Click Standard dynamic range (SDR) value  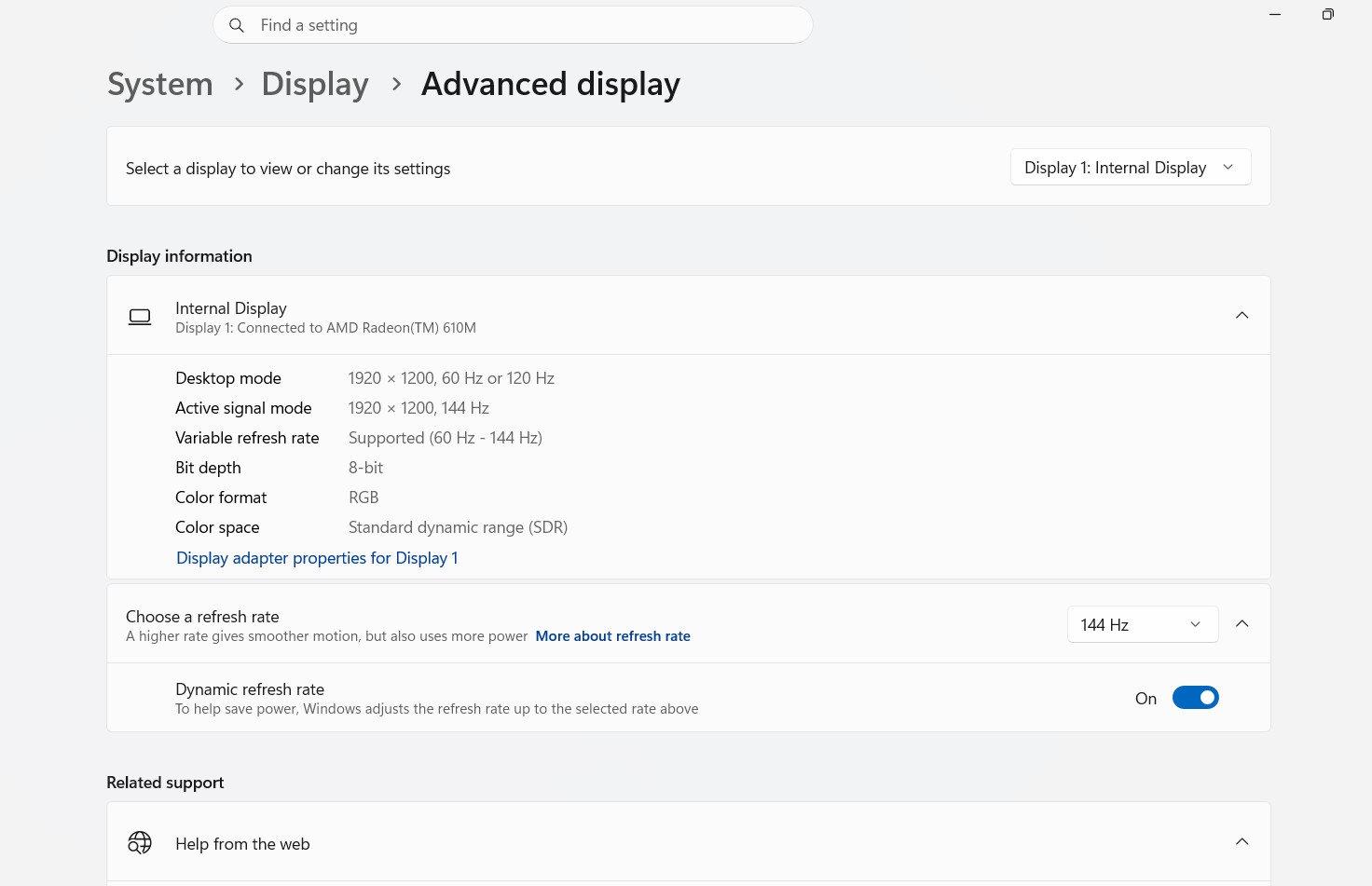point(458,527)
